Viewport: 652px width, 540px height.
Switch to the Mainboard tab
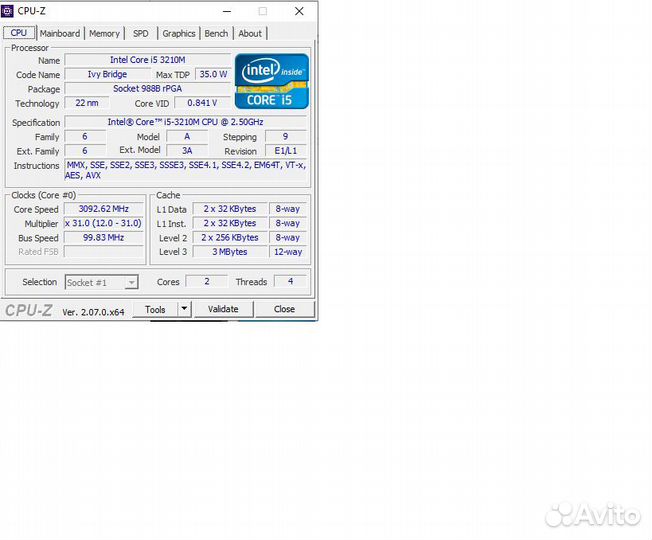pyautogui.click(x=60, y=33)
